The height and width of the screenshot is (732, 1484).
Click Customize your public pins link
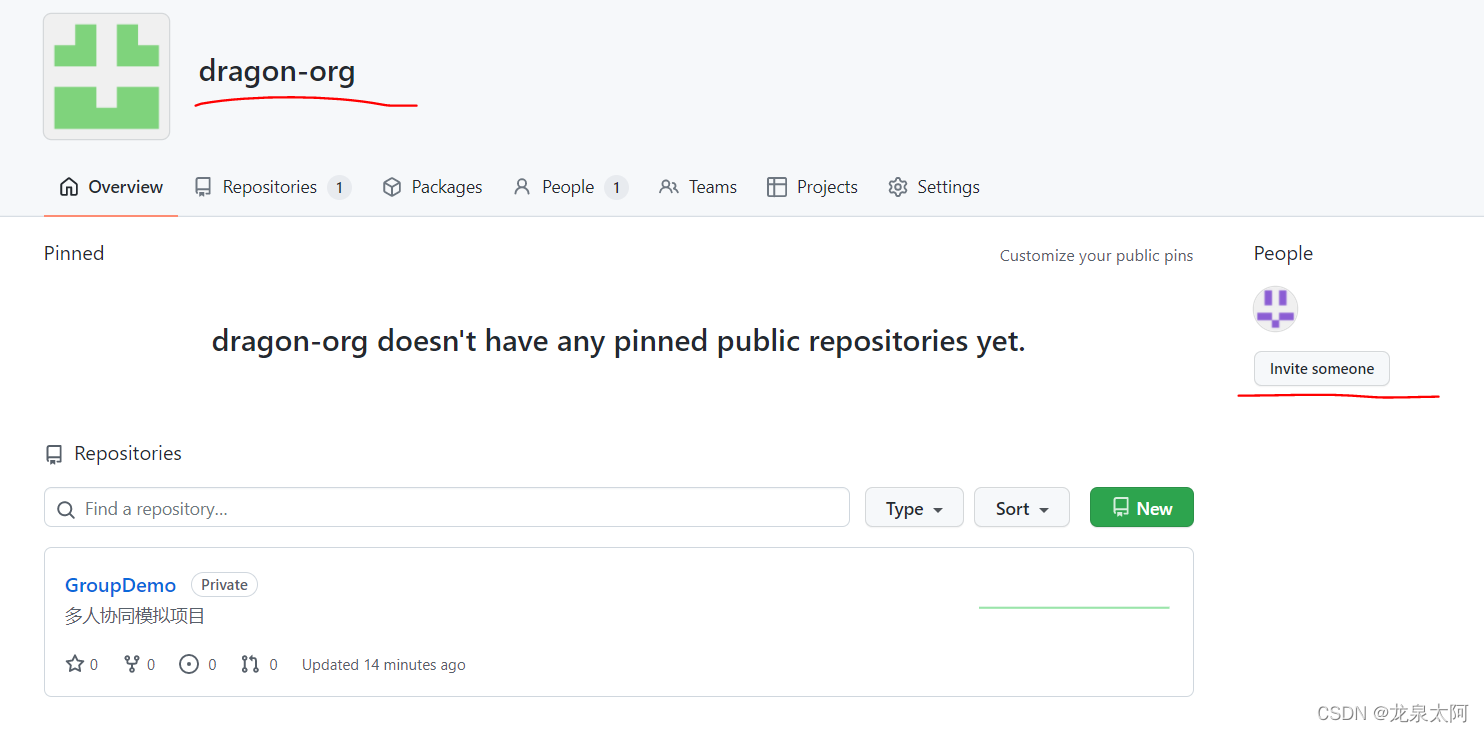(x=1096, y=256)
